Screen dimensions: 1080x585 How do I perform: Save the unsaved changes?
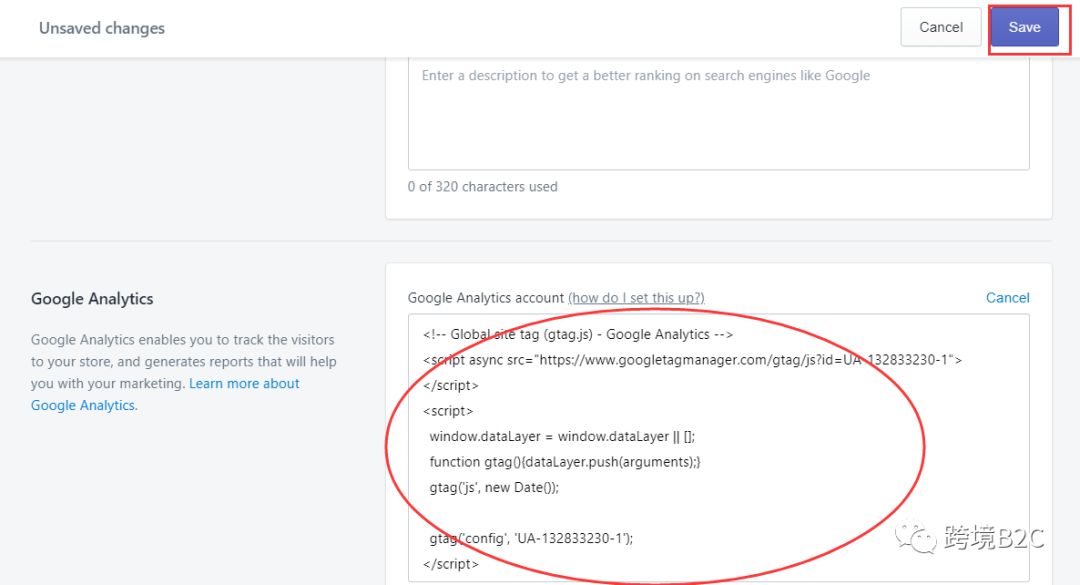click(x=1026, y=27)
